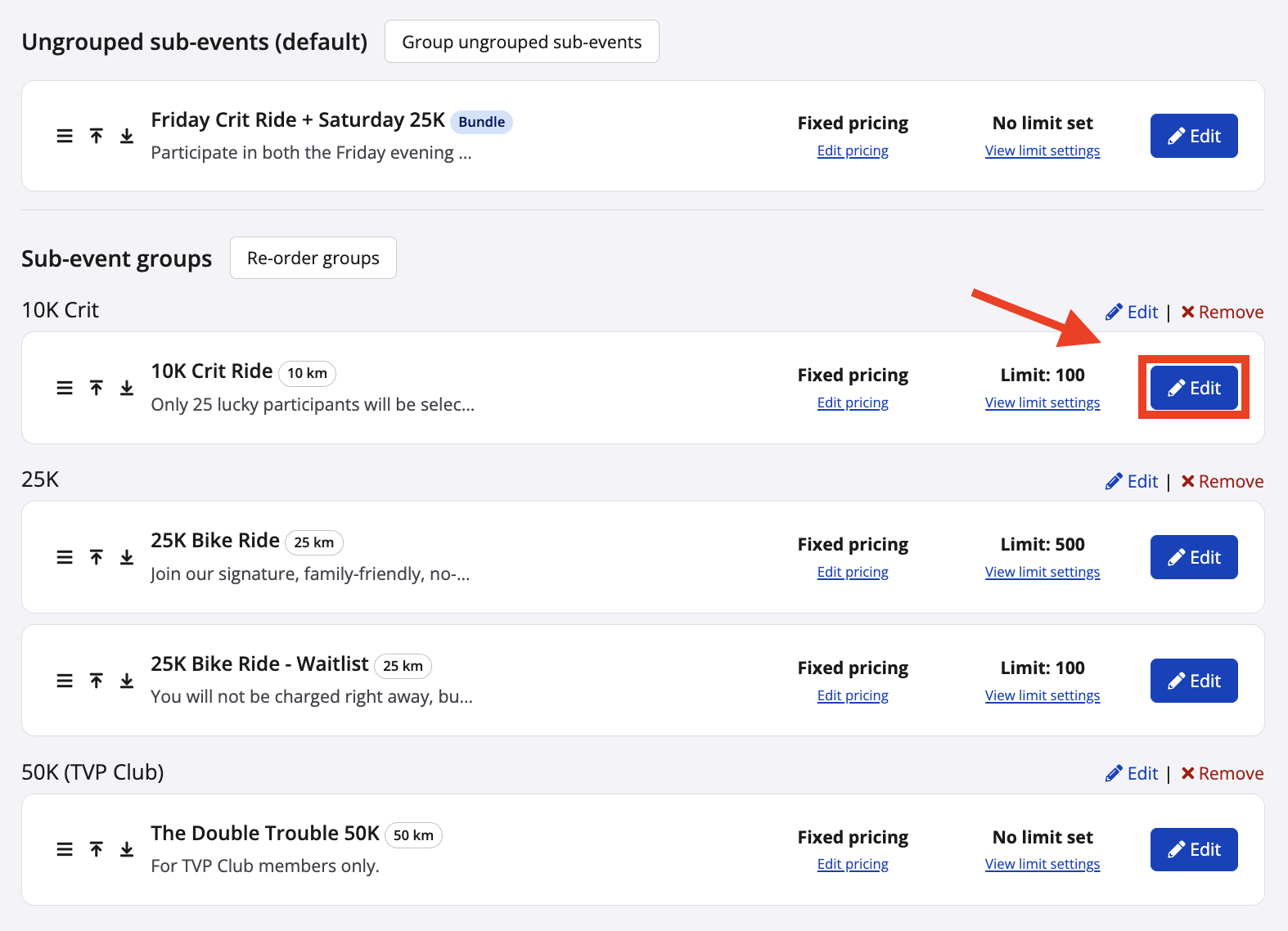The image size is (1288, 931).
Task: Edit the 10K Crit Ride sub-event
Action: 1193,388
